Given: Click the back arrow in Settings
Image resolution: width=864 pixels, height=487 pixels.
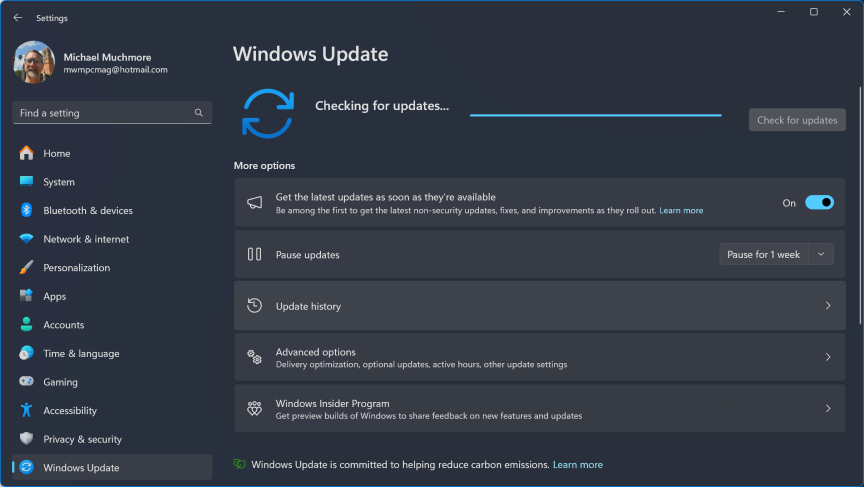Looking at the screenshot, I should pos(18,18).
